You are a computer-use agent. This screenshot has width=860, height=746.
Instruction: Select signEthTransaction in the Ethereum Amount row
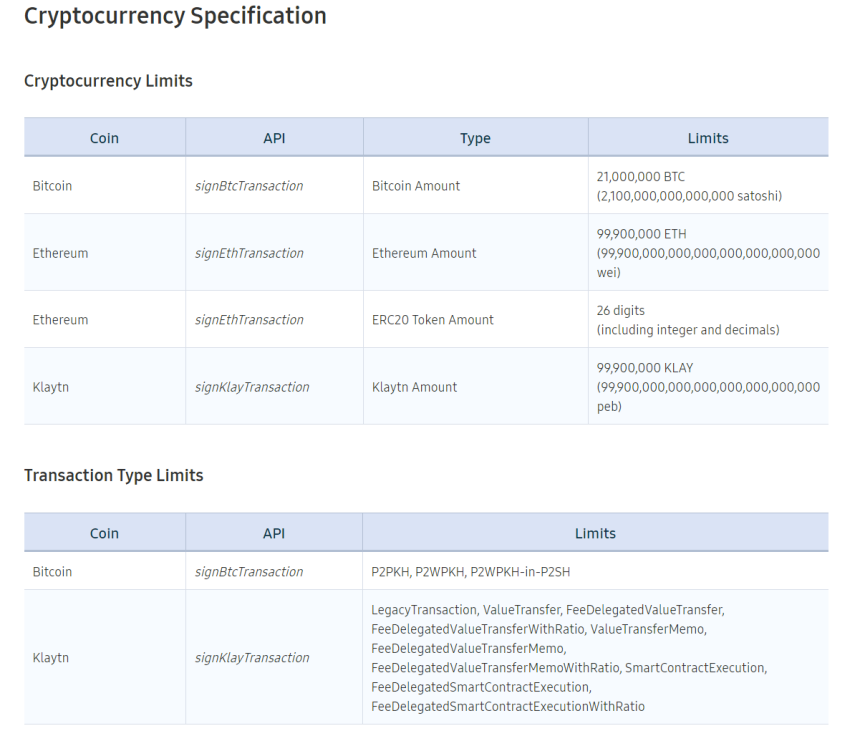click(x=249, y=253)
